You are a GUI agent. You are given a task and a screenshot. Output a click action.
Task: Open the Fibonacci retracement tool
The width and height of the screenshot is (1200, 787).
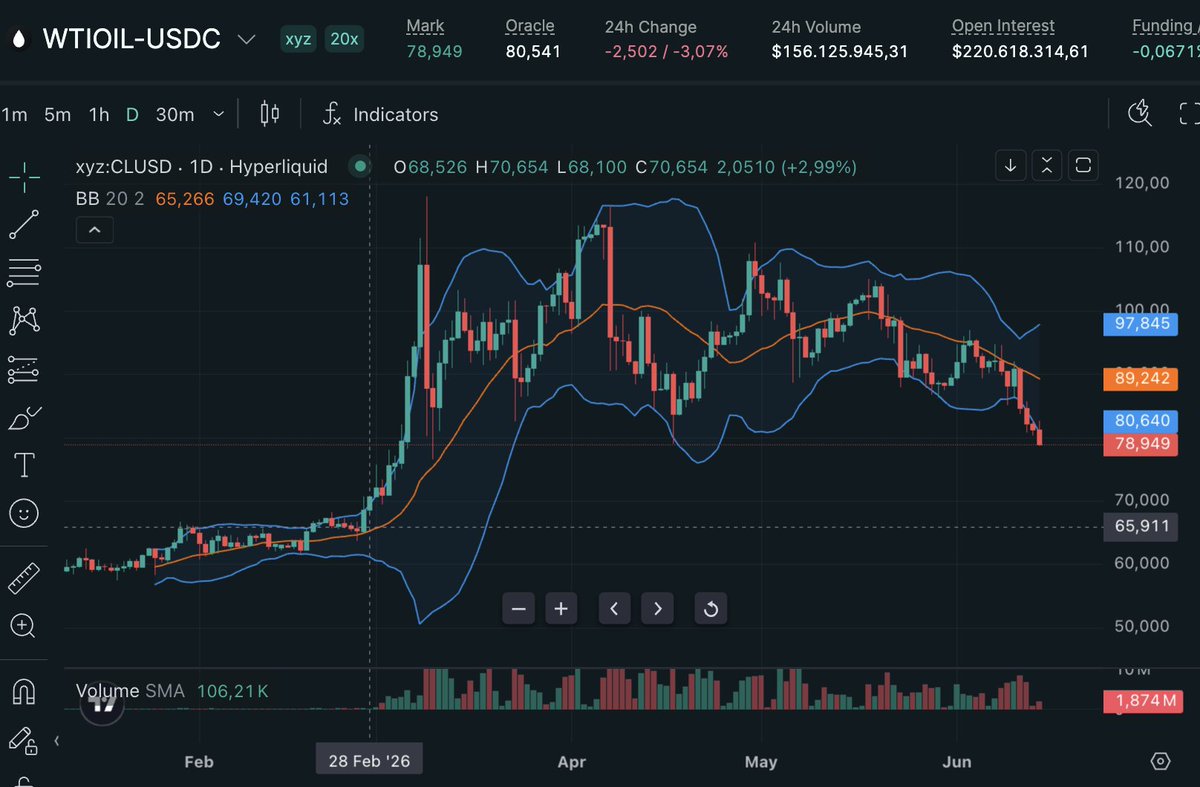point(24,272)
